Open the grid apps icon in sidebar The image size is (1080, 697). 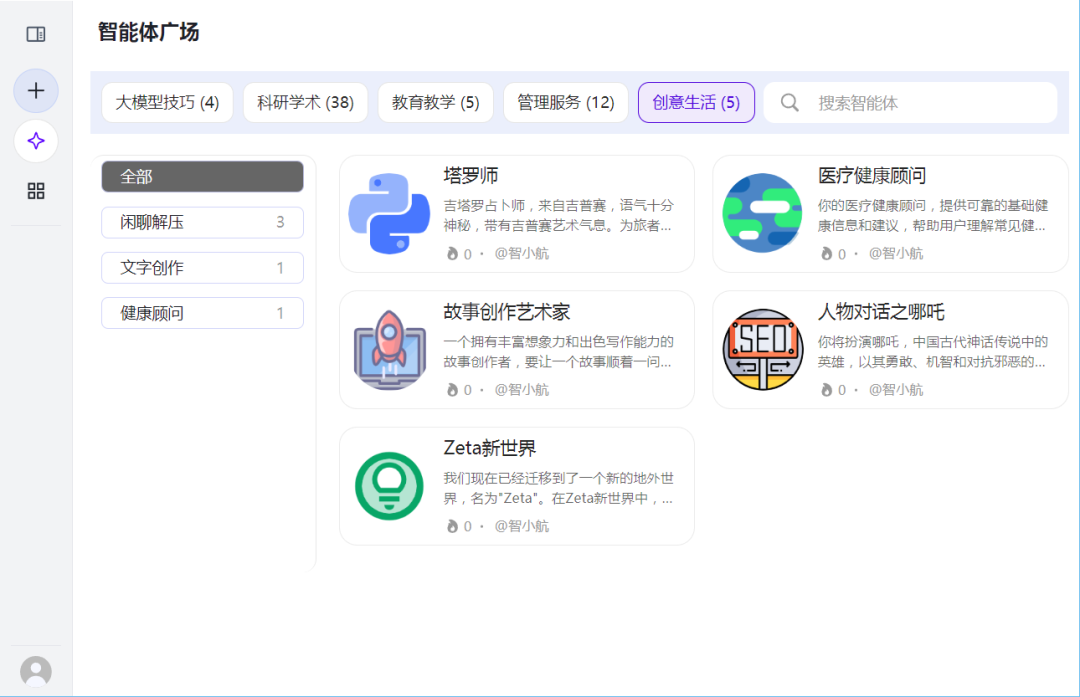(x=36, y=191)
